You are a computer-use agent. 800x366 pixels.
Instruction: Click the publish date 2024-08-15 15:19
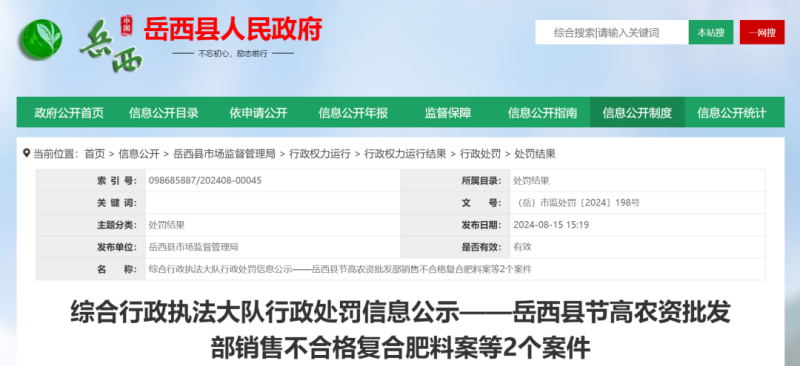tap(552, 225)
